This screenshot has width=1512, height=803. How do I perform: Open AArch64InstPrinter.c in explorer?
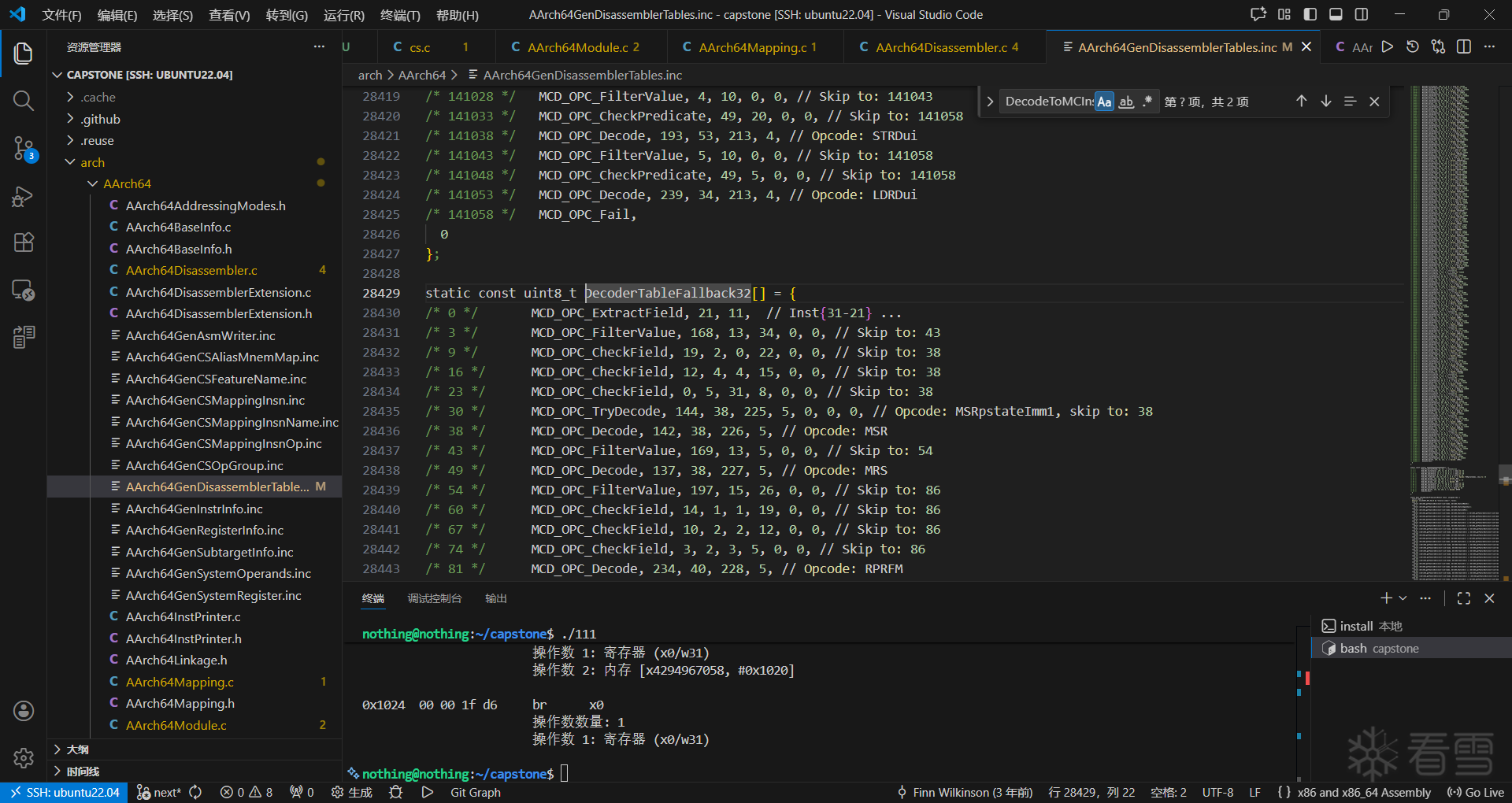coord(183,616)
